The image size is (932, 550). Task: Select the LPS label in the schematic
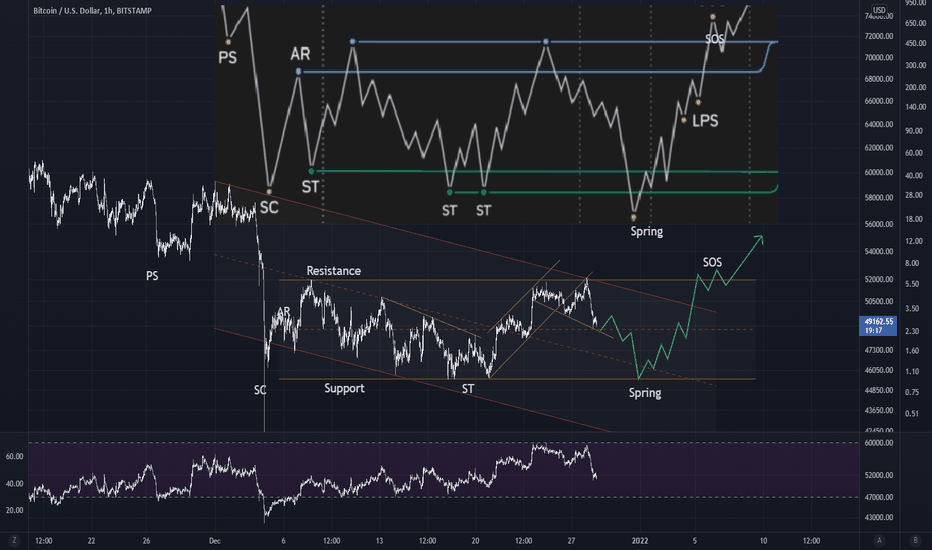[x=705, y=121]
